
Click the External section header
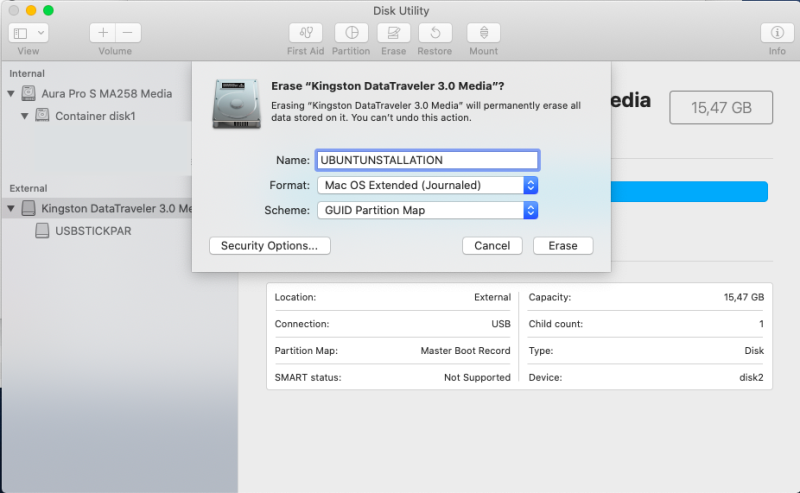click(x=29, y=188)
